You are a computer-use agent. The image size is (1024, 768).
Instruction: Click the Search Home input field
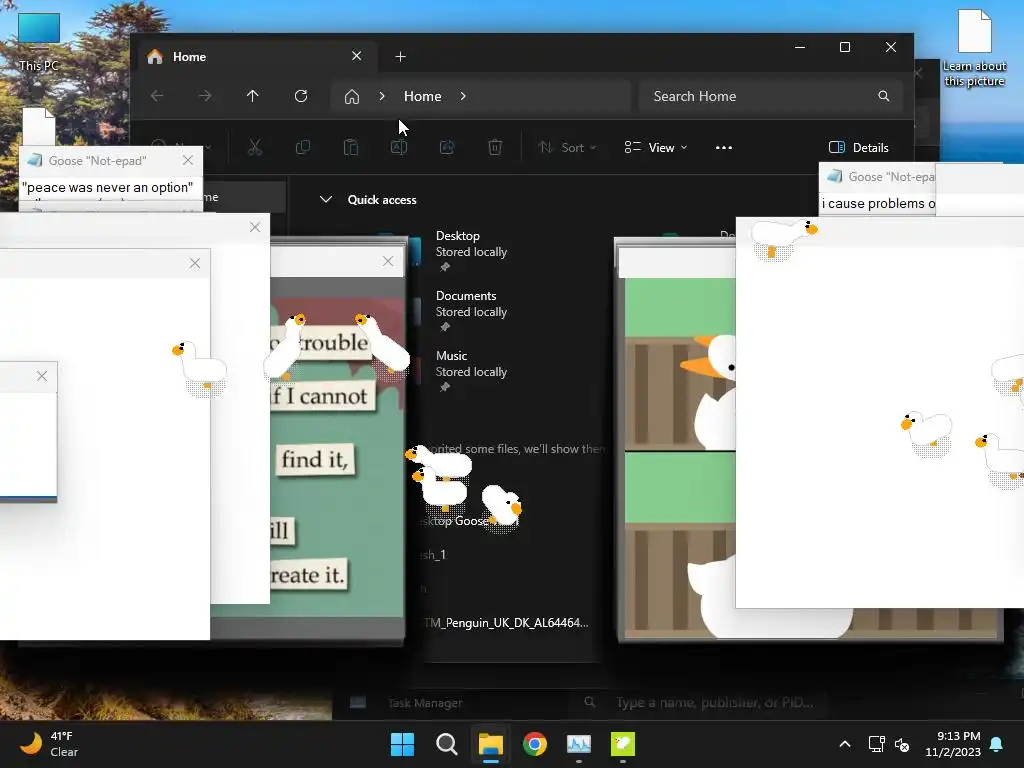[771, 97]
